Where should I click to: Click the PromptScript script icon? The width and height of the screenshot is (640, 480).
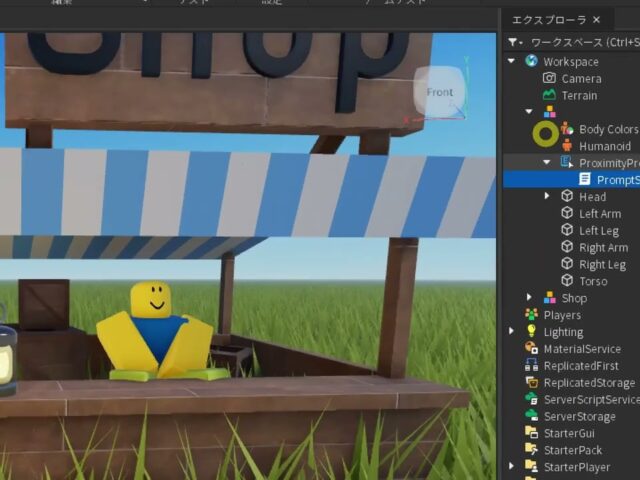pos(584,179)
